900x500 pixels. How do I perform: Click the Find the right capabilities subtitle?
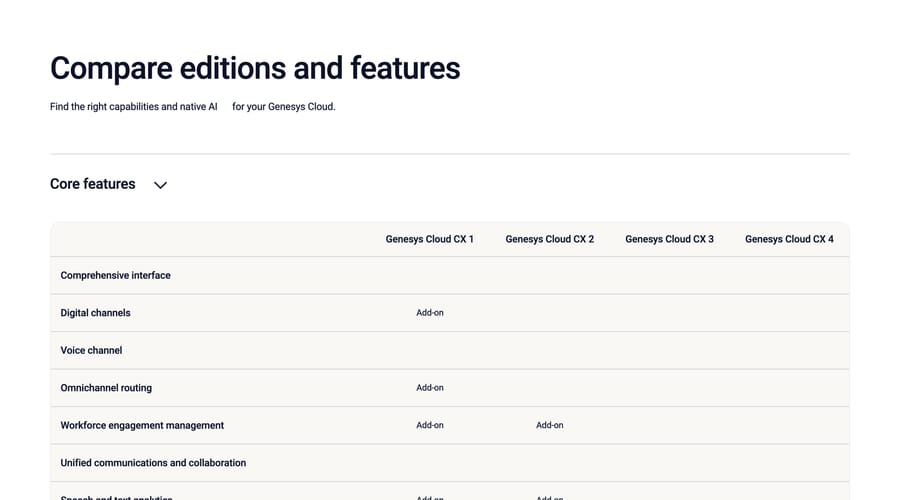(x=192, y=107)
